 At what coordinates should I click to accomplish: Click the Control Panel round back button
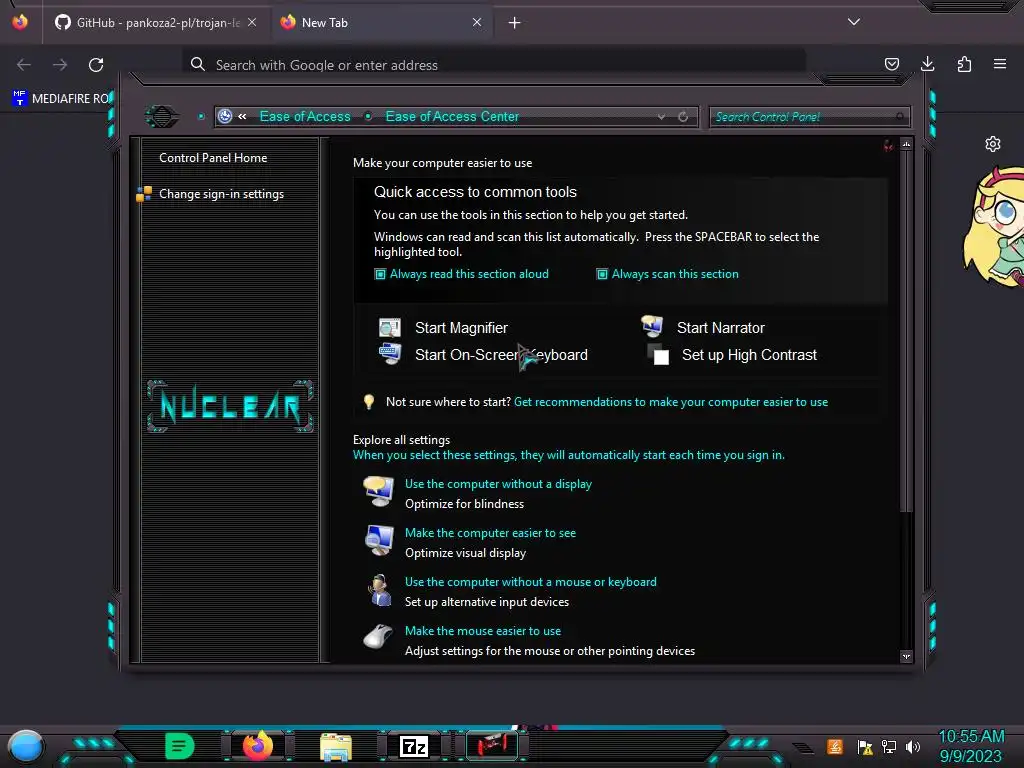[161, 116]
